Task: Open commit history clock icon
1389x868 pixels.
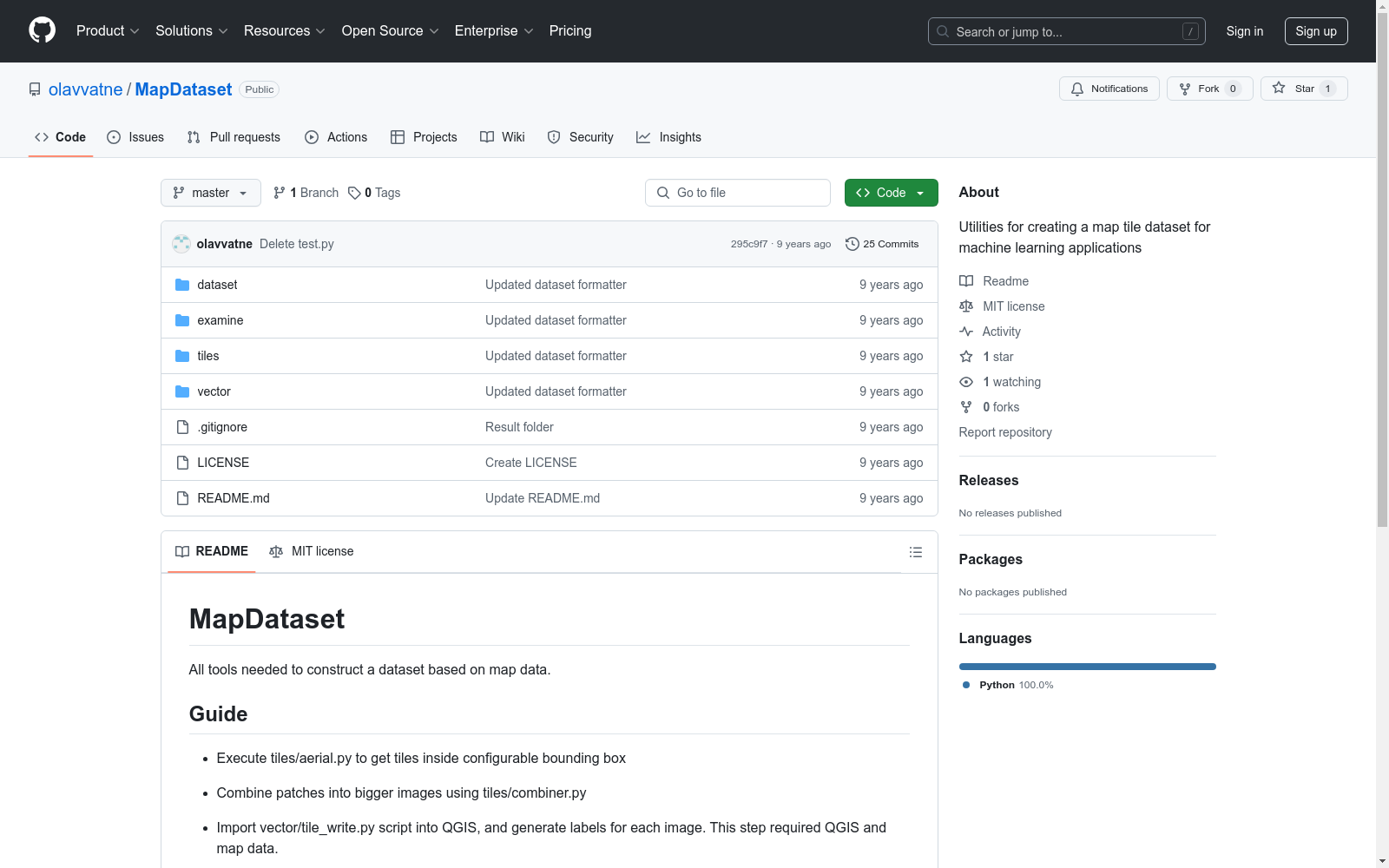Action: click(852, 244)
